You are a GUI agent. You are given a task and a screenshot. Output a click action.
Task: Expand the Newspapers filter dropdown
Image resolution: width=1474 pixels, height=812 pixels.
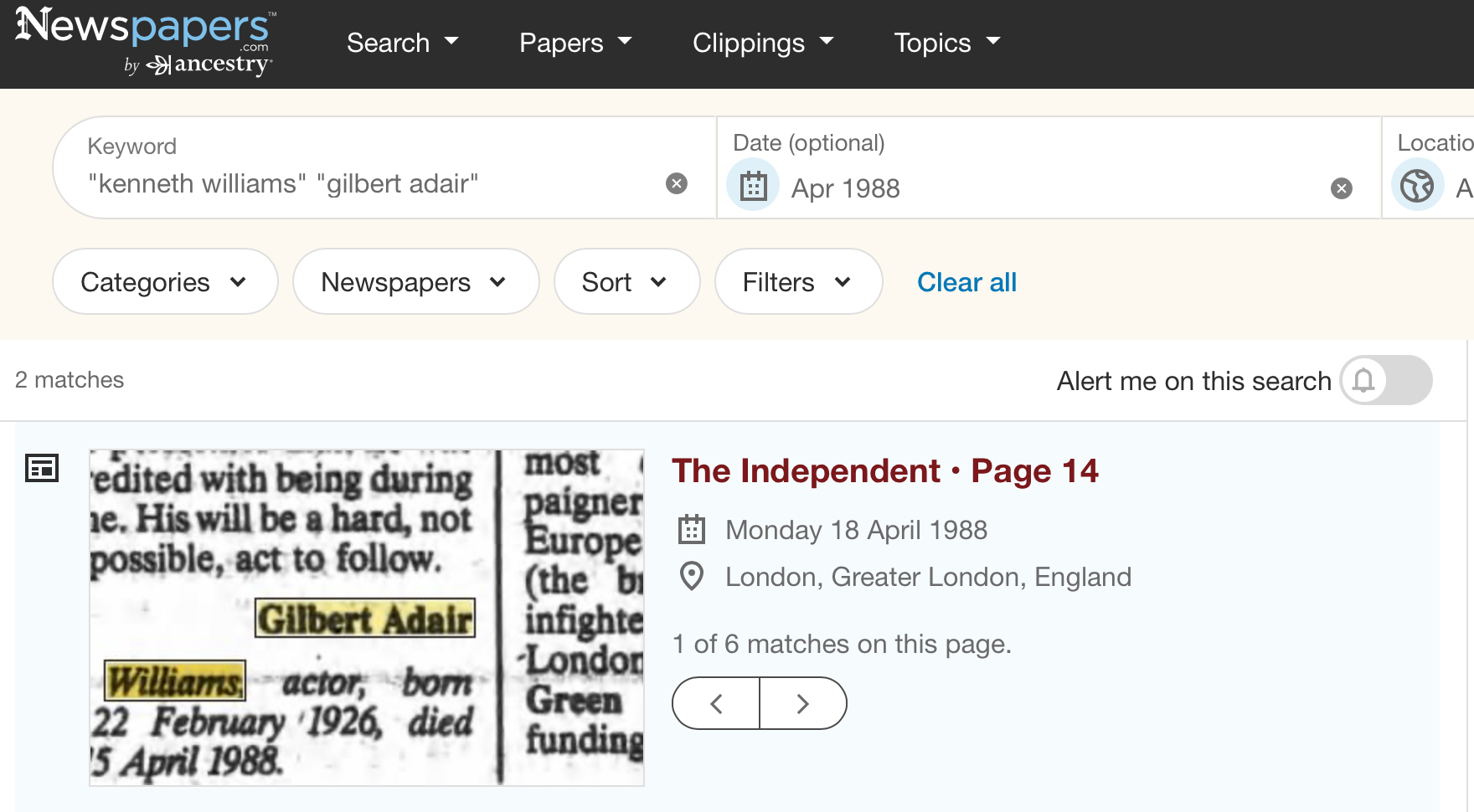coord(415,282)
